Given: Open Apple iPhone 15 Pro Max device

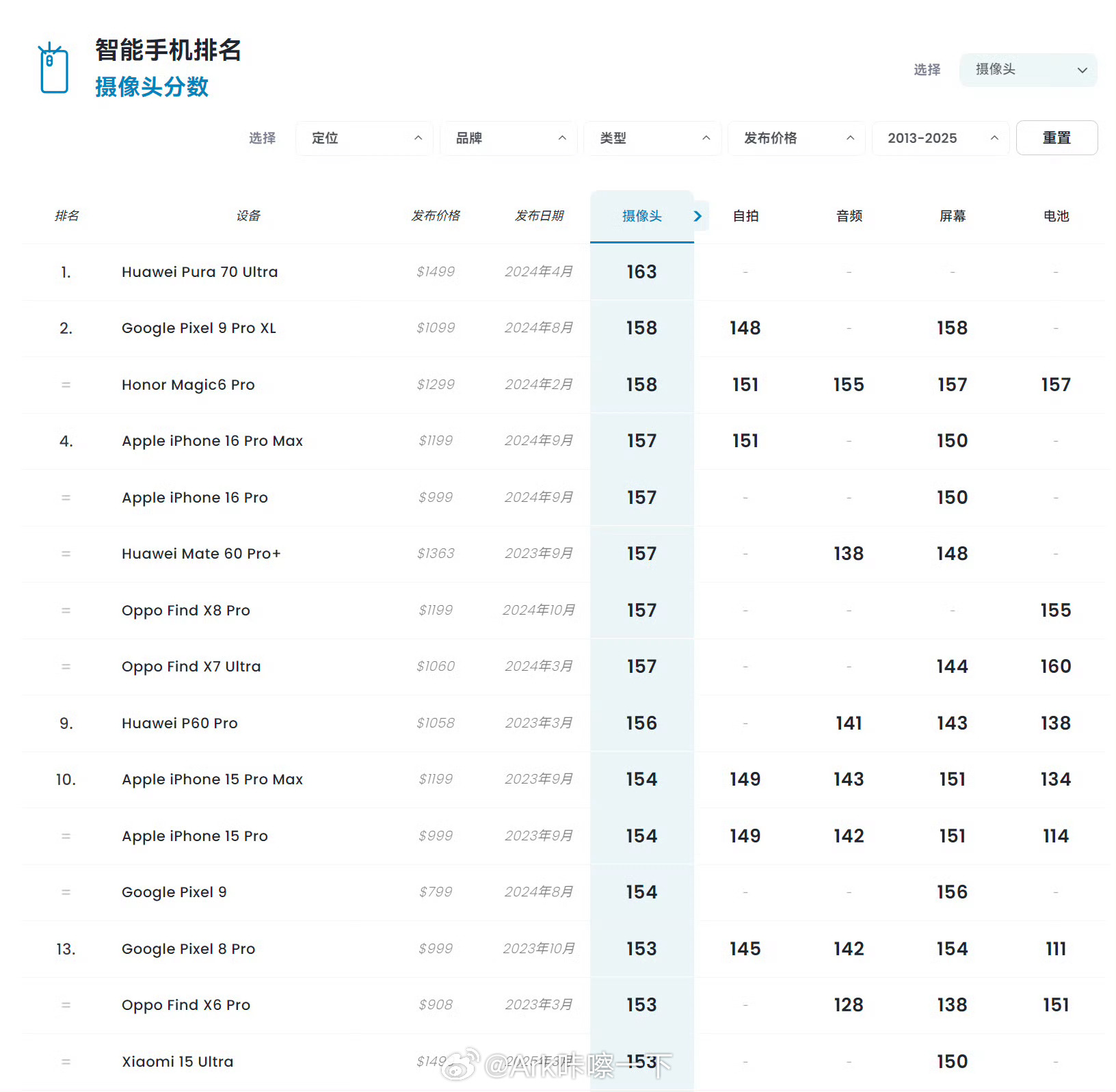Looking at the screenshot, I should point(212,780).
